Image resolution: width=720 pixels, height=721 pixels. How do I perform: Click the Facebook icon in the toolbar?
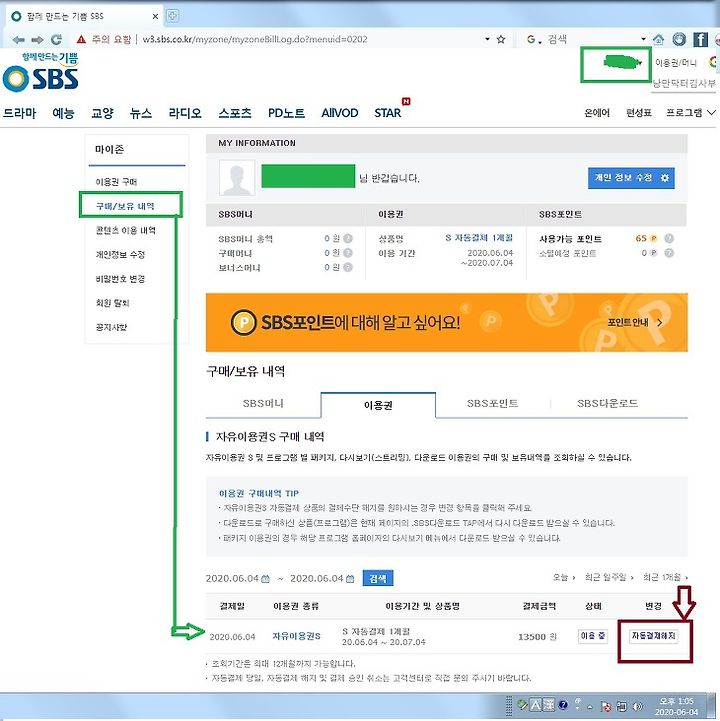click(700, 40)
